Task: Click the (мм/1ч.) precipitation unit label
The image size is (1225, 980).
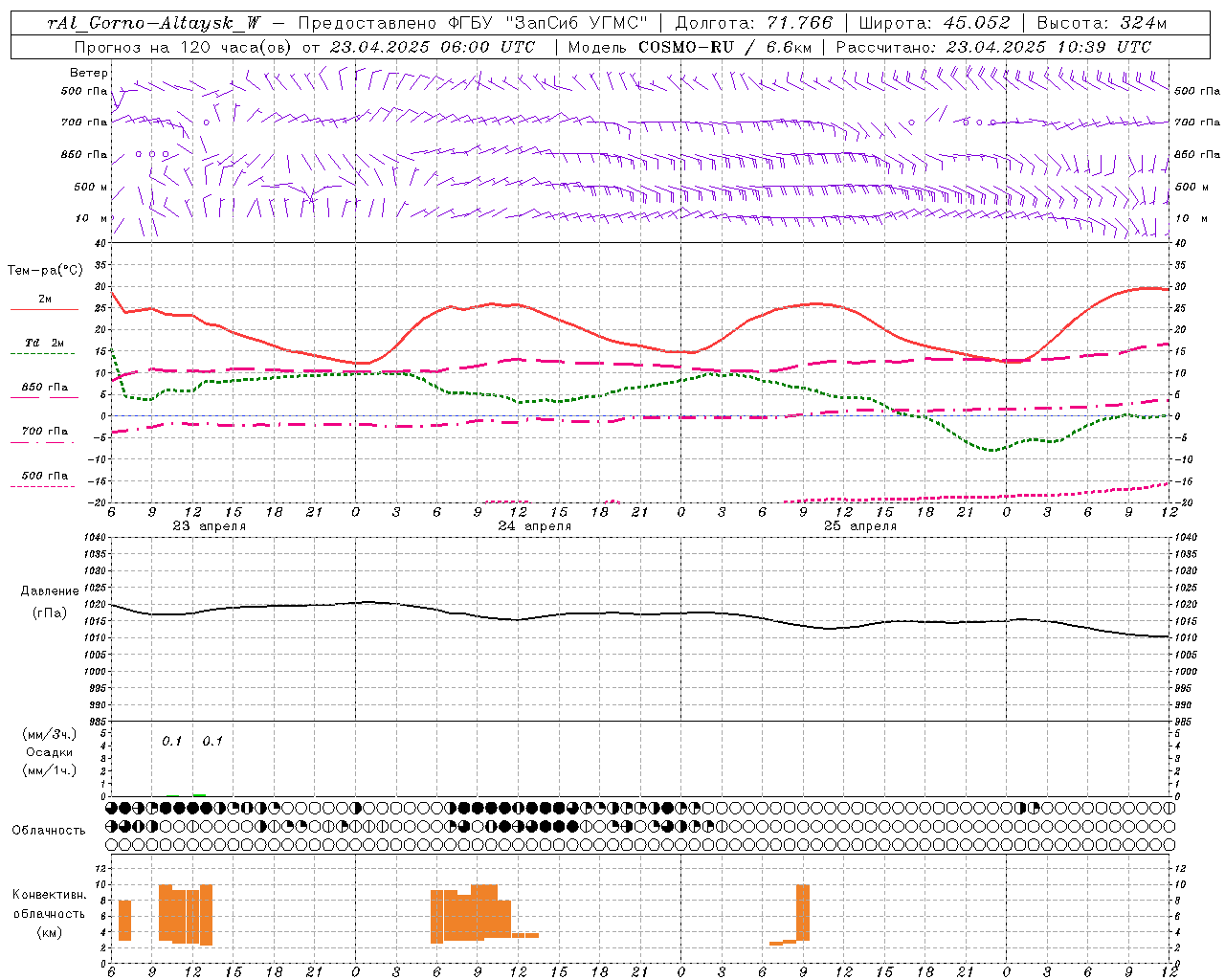Action: [x=49, y=770]
